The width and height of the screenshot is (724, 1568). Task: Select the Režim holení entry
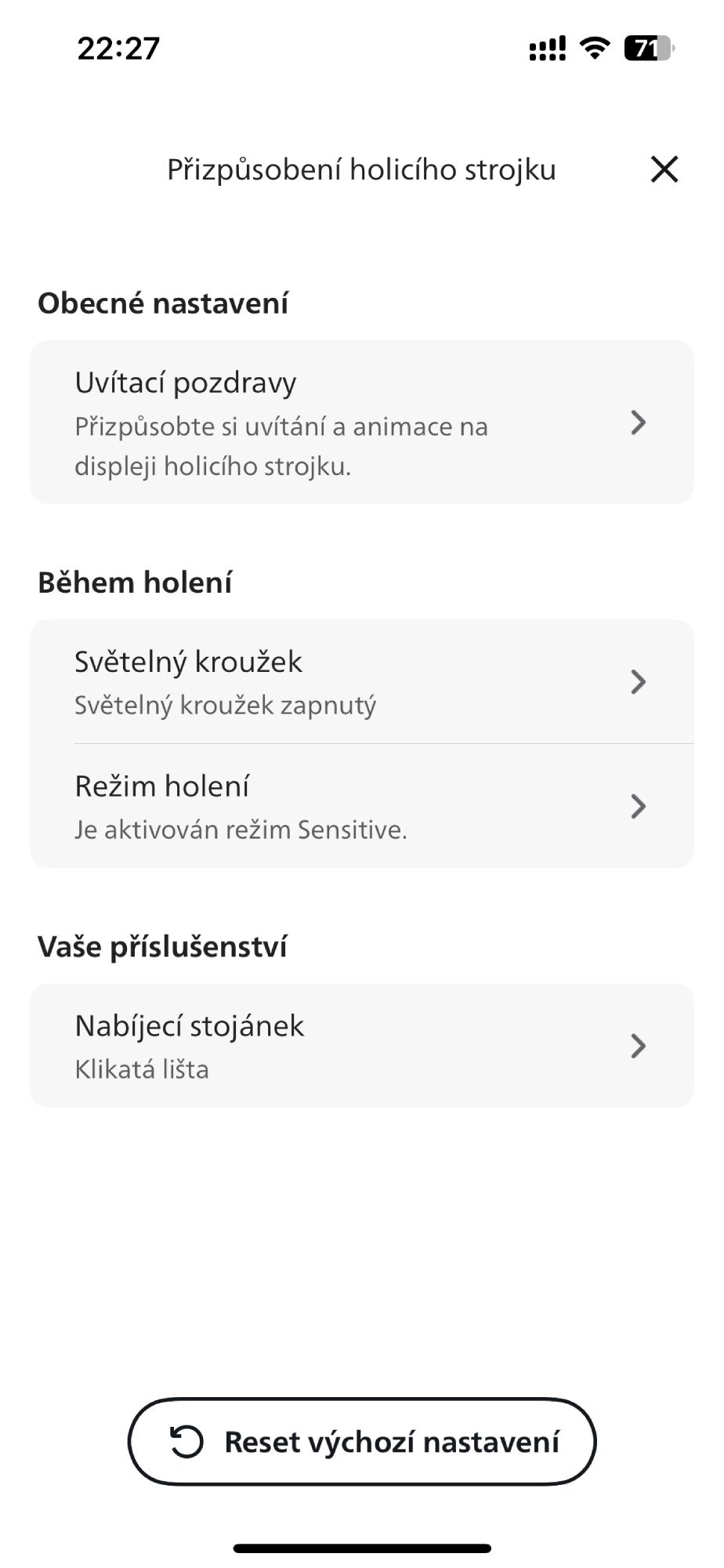point(162,786)
